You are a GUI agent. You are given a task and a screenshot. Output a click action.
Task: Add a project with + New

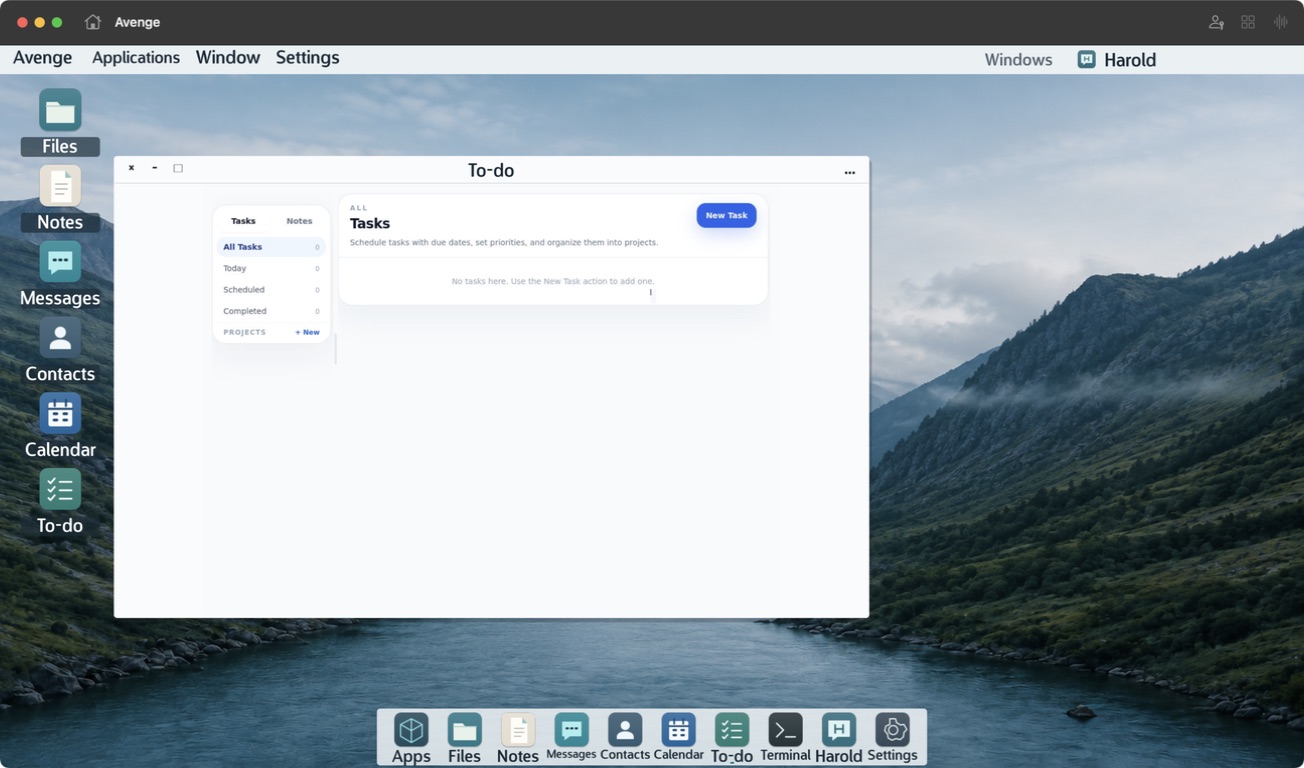(x=307, y=332)
